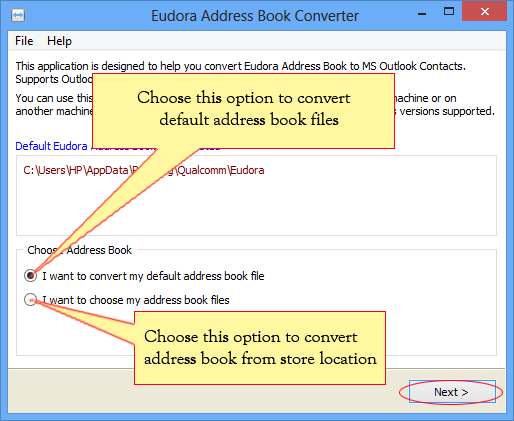This screenshot has width=514, height=421.
Task: Click the 'I want to choose my address' label text
Action: (x=136, y=300)
